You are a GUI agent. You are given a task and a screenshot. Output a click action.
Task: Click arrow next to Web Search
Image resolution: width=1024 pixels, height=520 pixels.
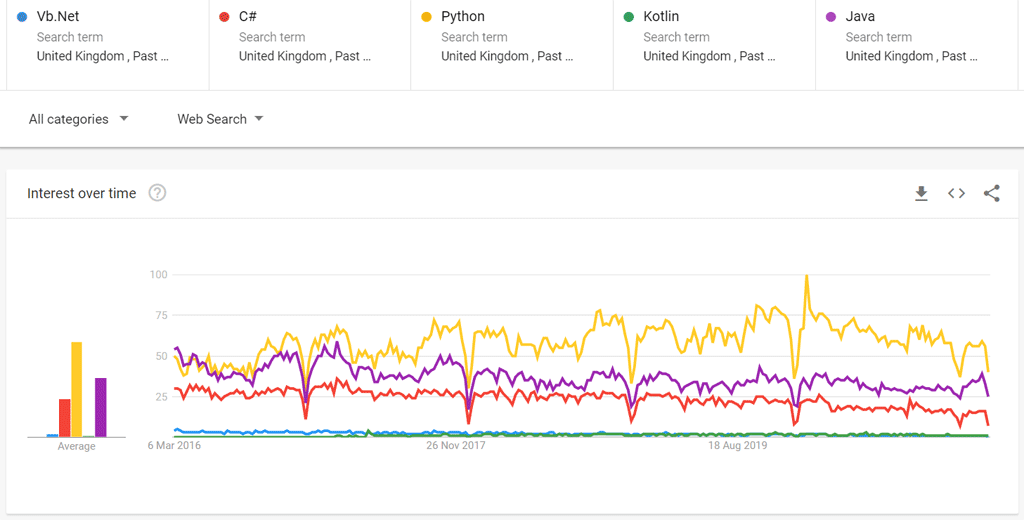[x=259, y=119]
